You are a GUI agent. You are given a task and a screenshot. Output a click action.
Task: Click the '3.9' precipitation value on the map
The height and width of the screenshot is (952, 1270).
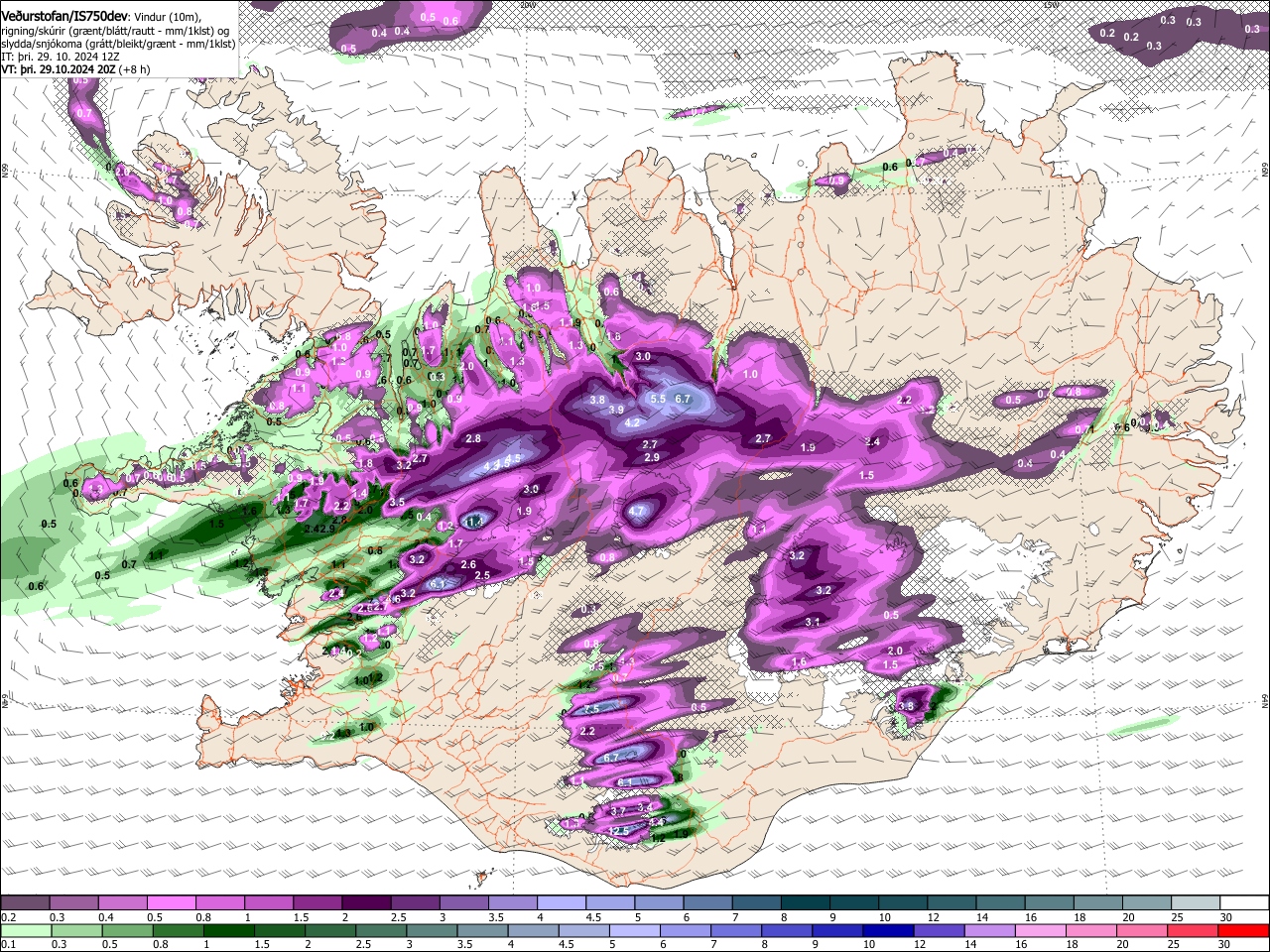coord(616,410)
